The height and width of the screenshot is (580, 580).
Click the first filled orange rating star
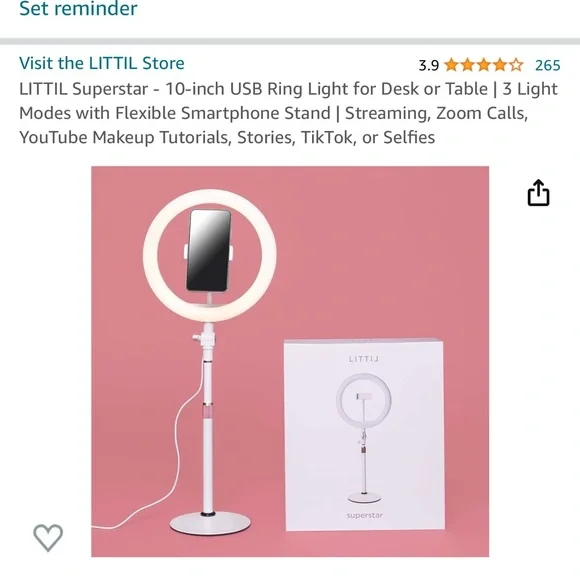[451, 65]
